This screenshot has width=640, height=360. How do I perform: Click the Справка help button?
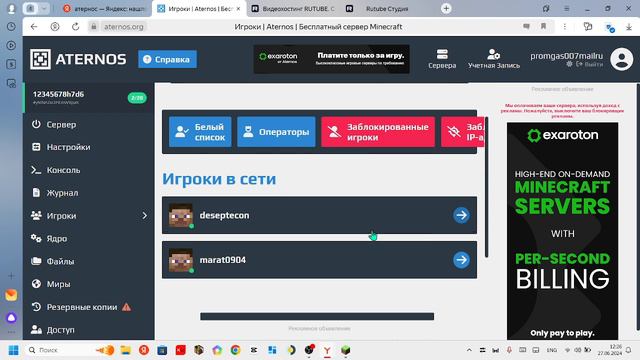click(167, 59)
